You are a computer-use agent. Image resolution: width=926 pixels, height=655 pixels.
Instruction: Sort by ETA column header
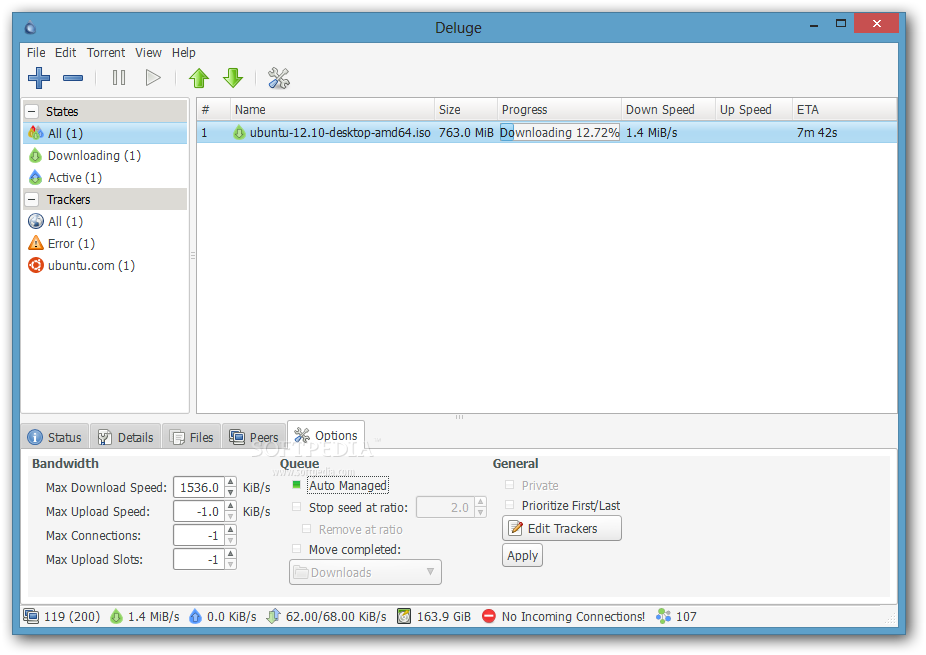coord(844,110)
